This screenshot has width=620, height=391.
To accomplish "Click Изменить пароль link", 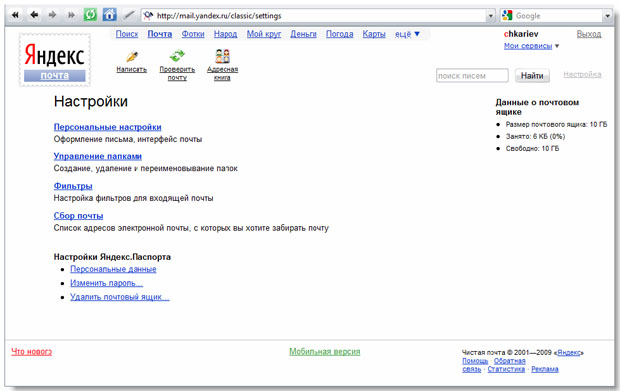I will point(106,283).
